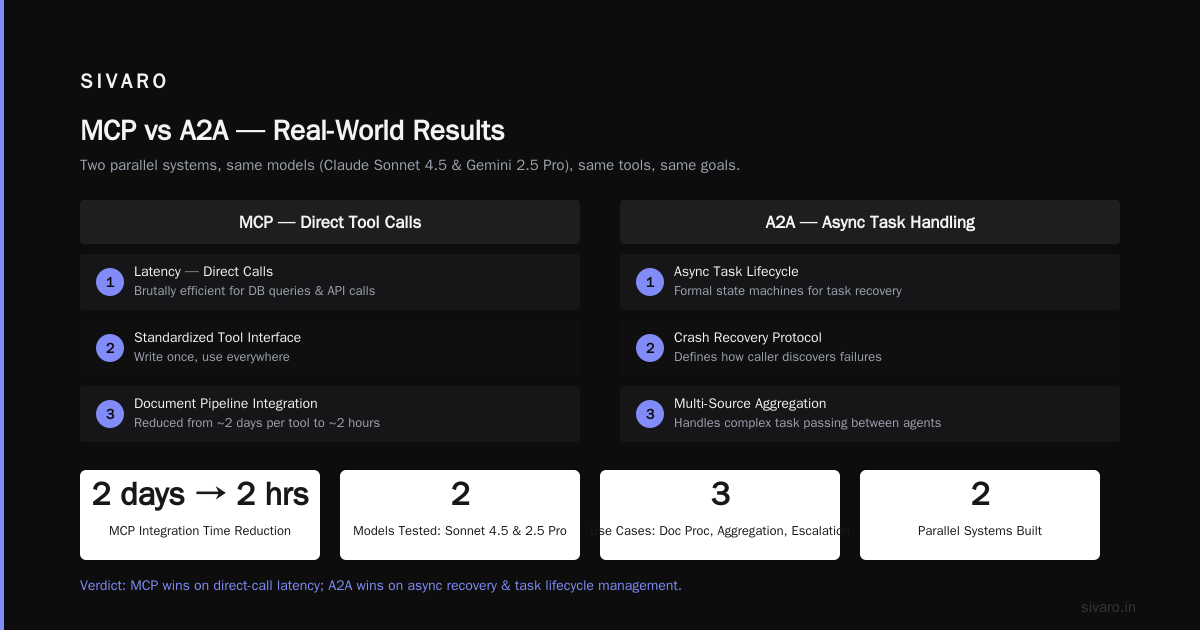Click 'Reduced from ~2 days per tool to ~2 hours'
The image size is (1200, 630).
click(257, 423)
